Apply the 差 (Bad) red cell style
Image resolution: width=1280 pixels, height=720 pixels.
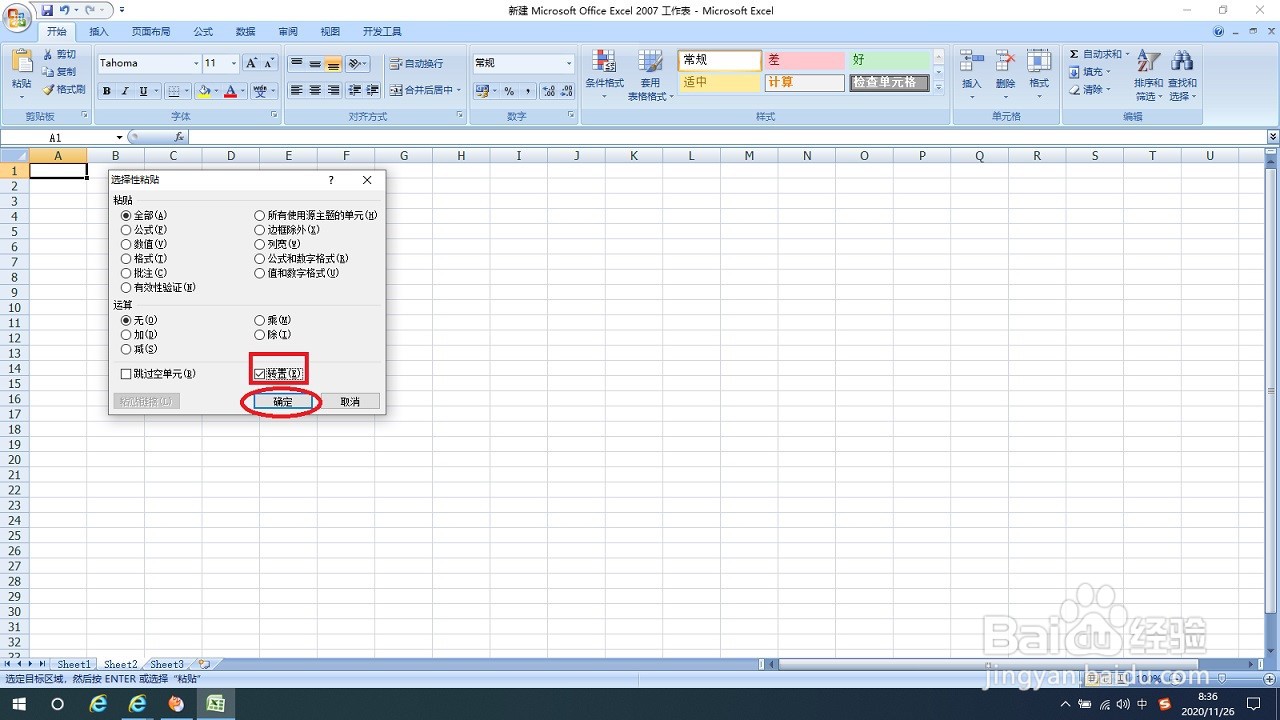tap(803, 61)
